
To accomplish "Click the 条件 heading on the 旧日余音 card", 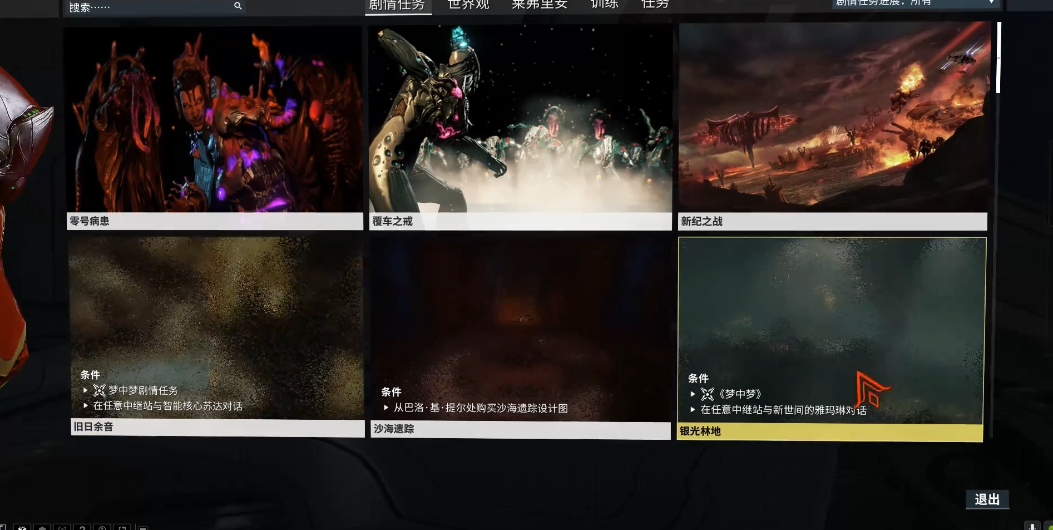I will pyautogui.click(x=90, y=375).
